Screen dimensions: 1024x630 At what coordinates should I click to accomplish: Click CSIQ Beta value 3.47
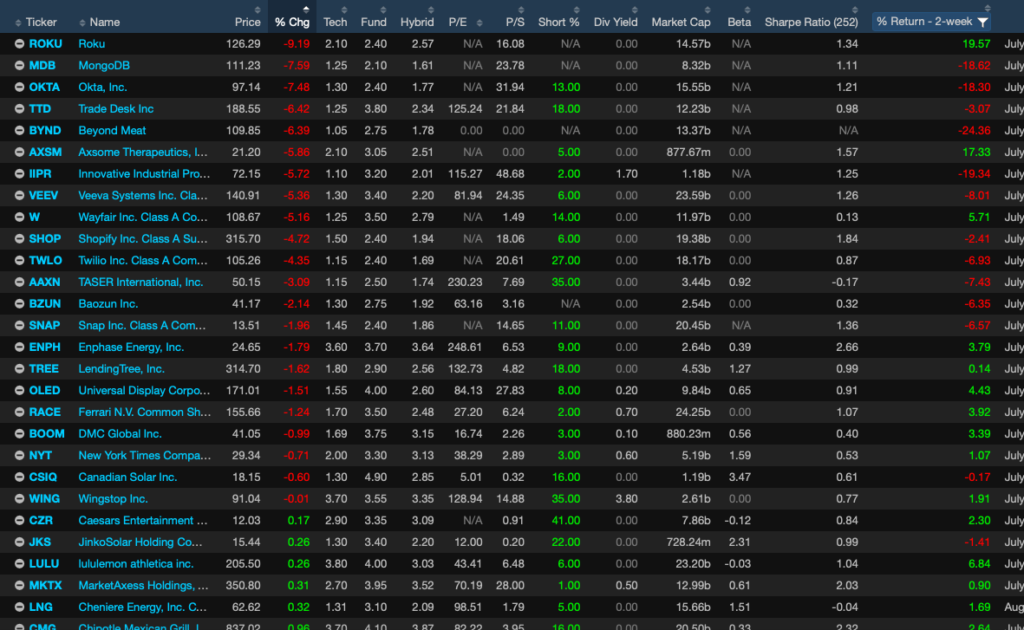click(739, 477)
